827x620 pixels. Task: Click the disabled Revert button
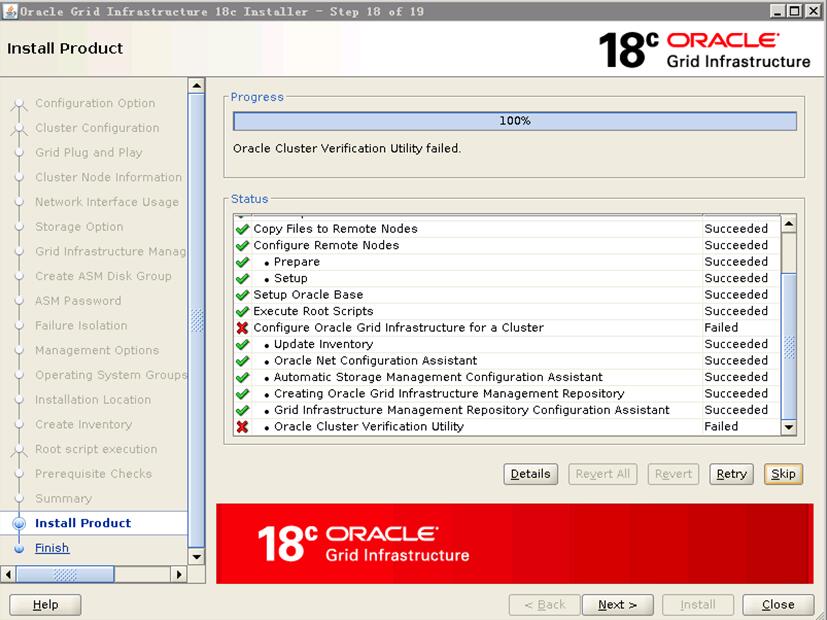click(673, 474)
